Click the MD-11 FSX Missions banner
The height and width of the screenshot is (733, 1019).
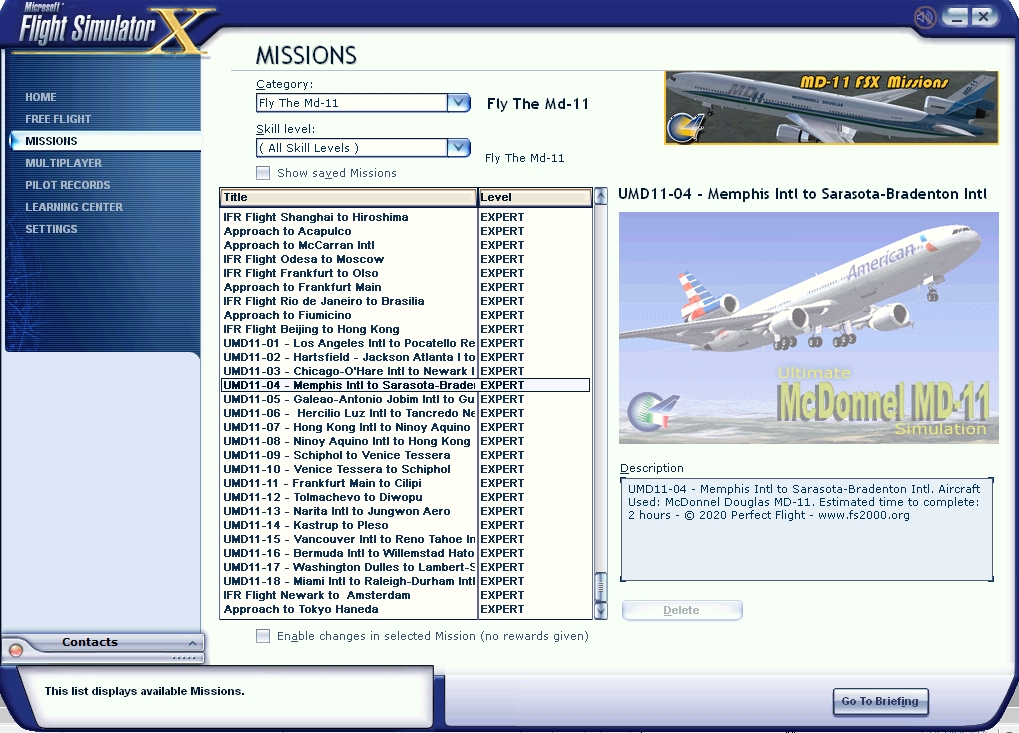[831, 108]
